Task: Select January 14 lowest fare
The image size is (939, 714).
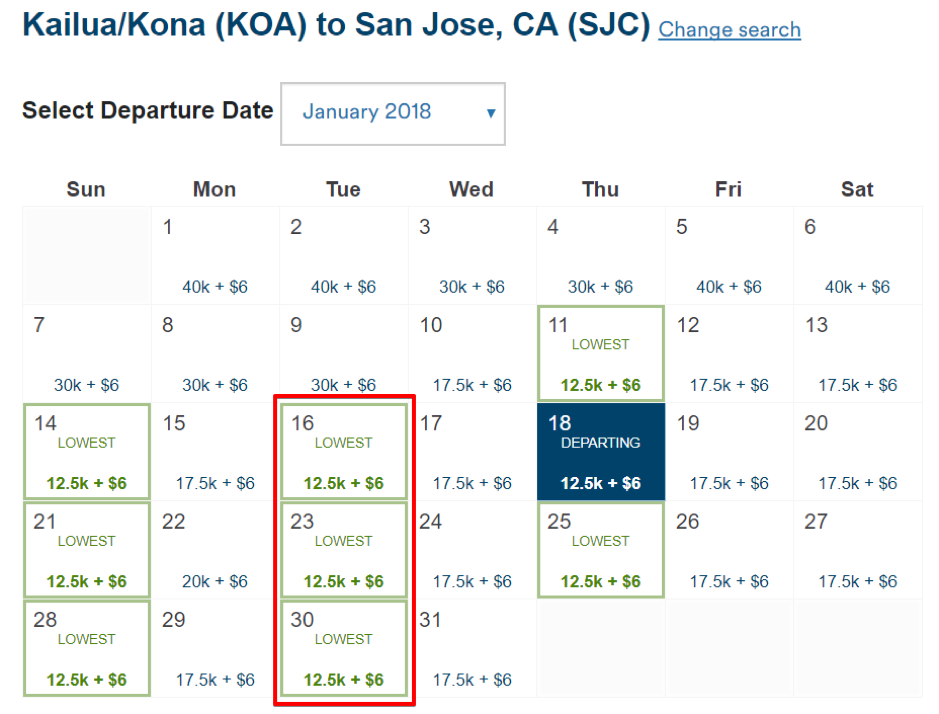Action: click(86, 452)
